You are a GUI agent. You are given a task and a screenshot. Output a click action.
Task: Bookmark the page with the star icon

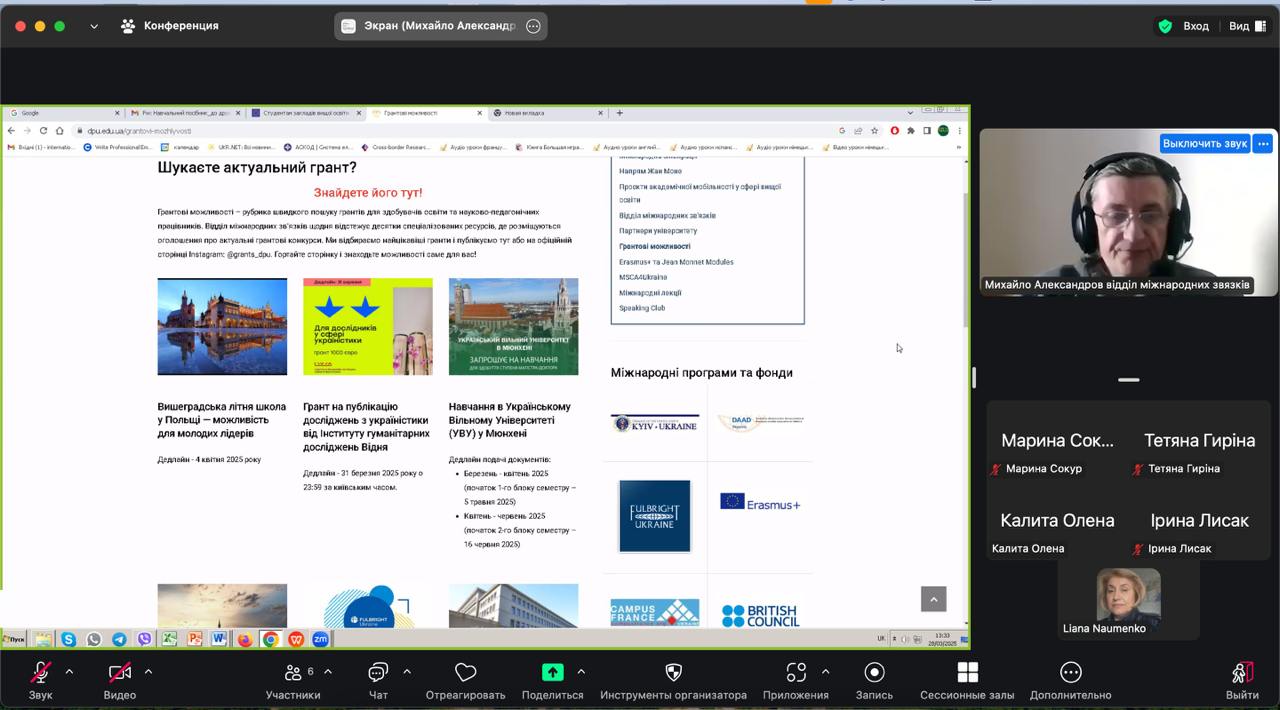click(873, 130)
